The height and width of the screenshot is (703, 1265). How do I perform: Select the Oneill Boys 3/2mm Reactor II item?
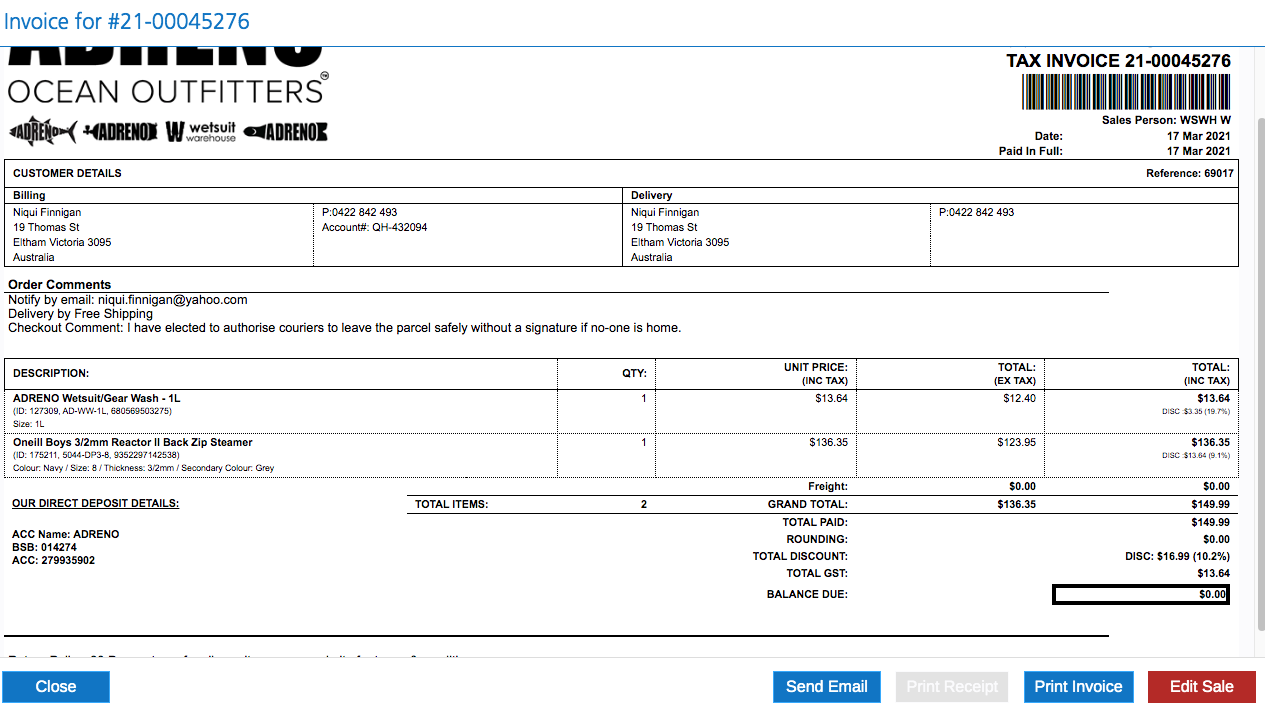point(132,442)
